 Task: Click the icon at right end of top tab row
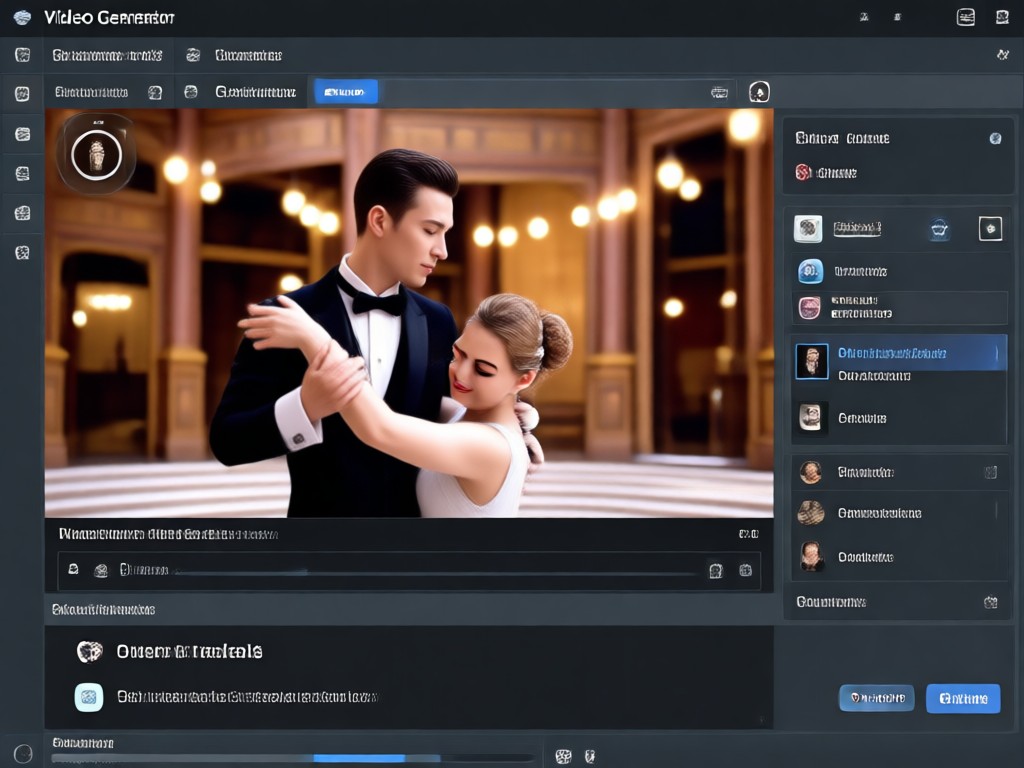(x=1002, y=55)
